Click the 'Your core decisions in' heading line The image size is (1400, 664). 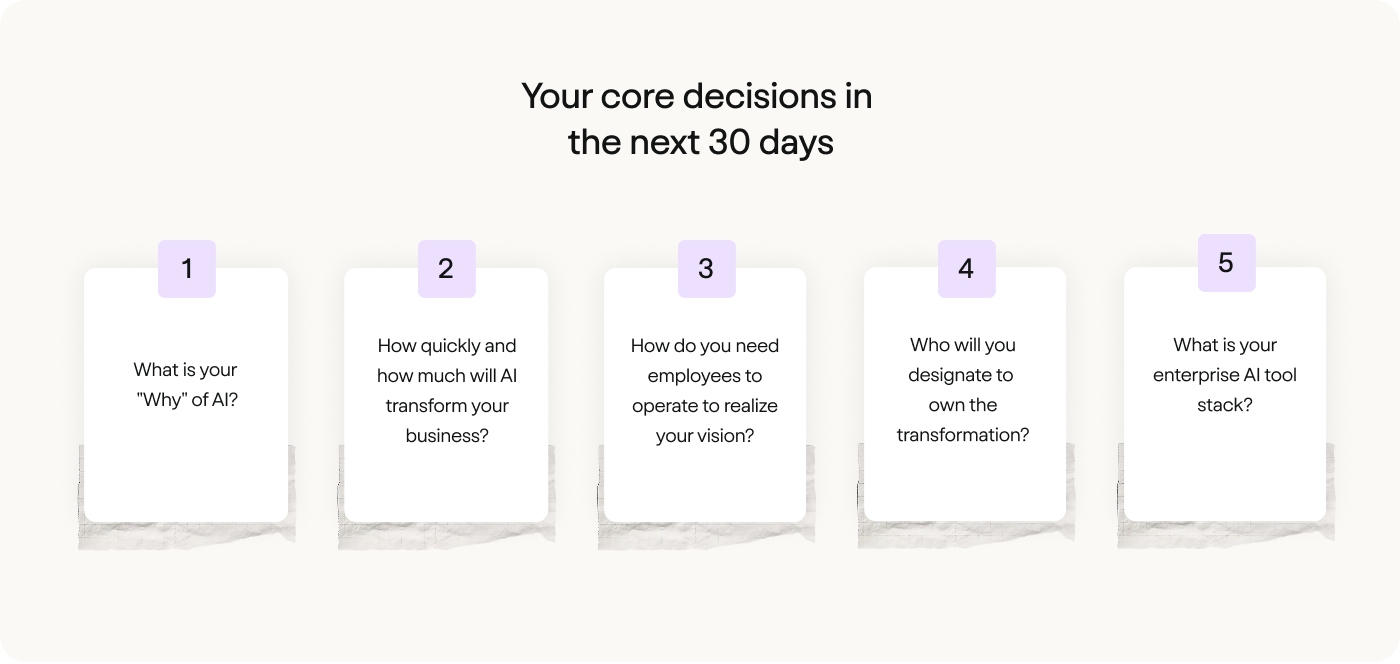click(x=697, y=97)
